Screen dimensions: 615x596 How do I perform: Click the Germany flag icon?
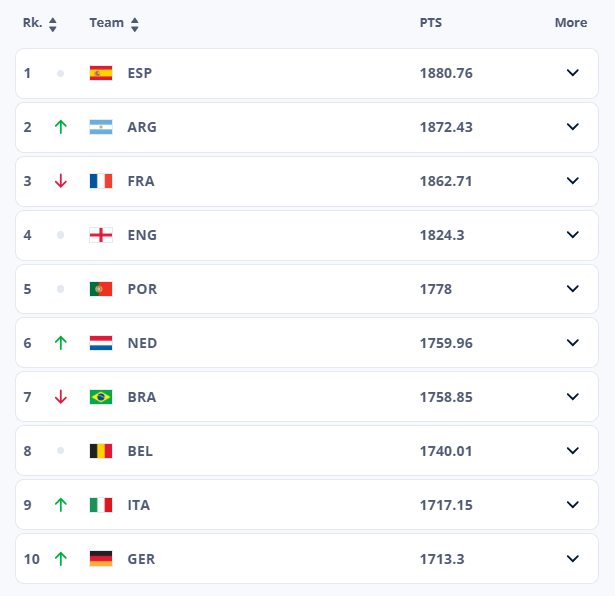(101, 559)
